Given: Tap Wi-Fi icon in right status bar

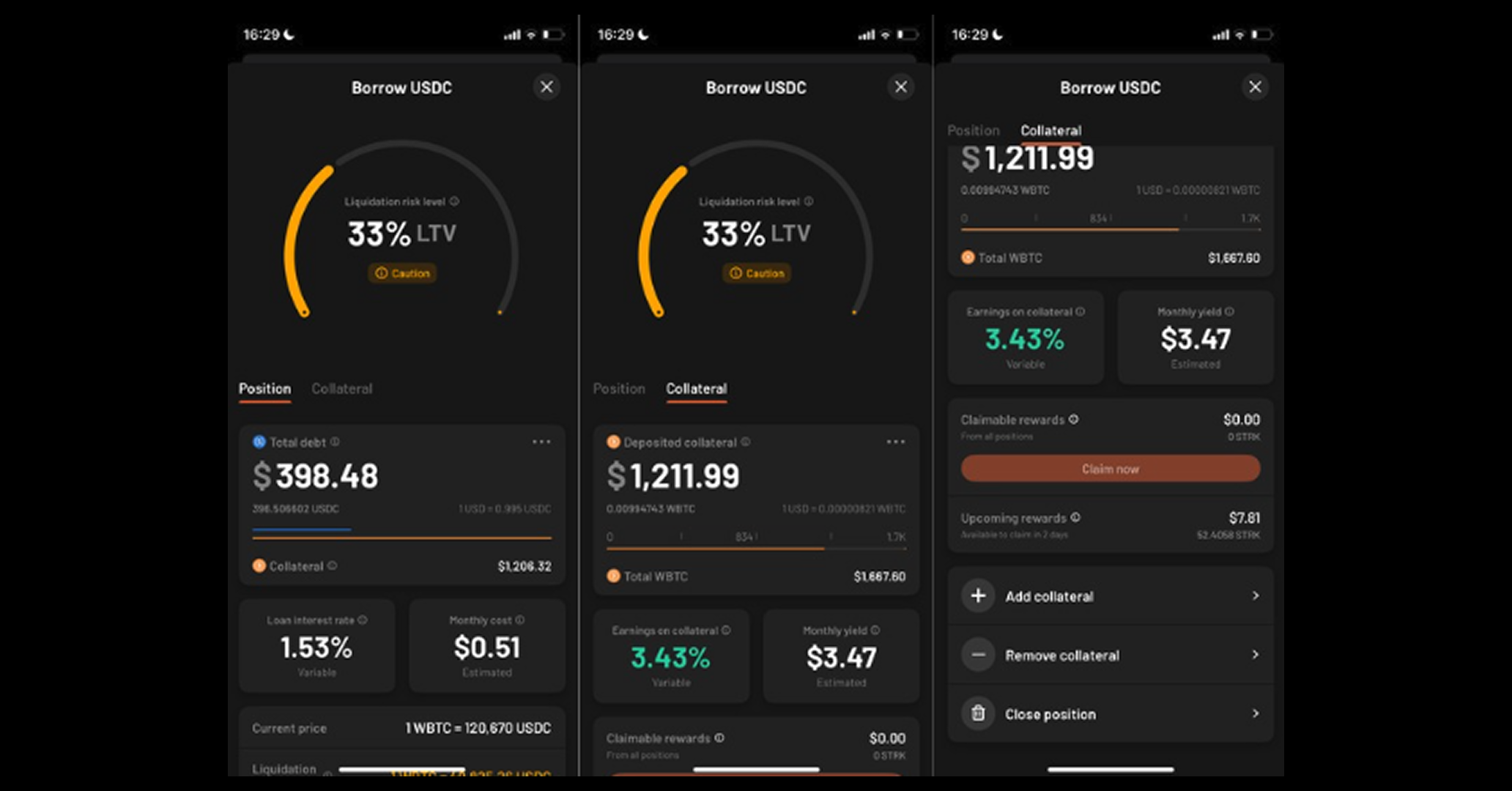Looking at the screenshot, I should pos(1239,34).
